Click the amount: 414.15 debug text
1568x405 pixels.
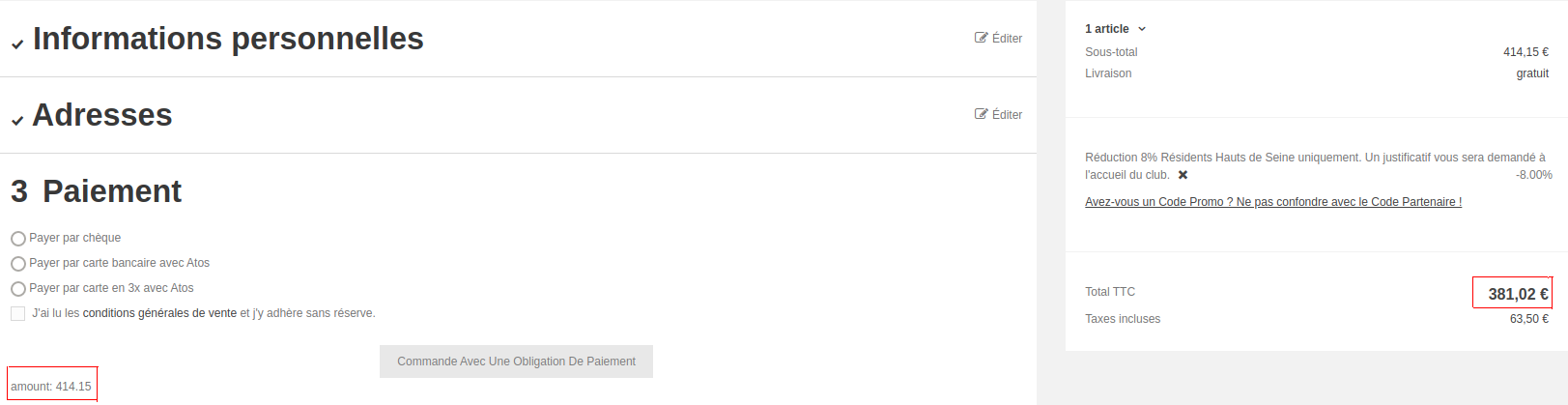(51, 387)
